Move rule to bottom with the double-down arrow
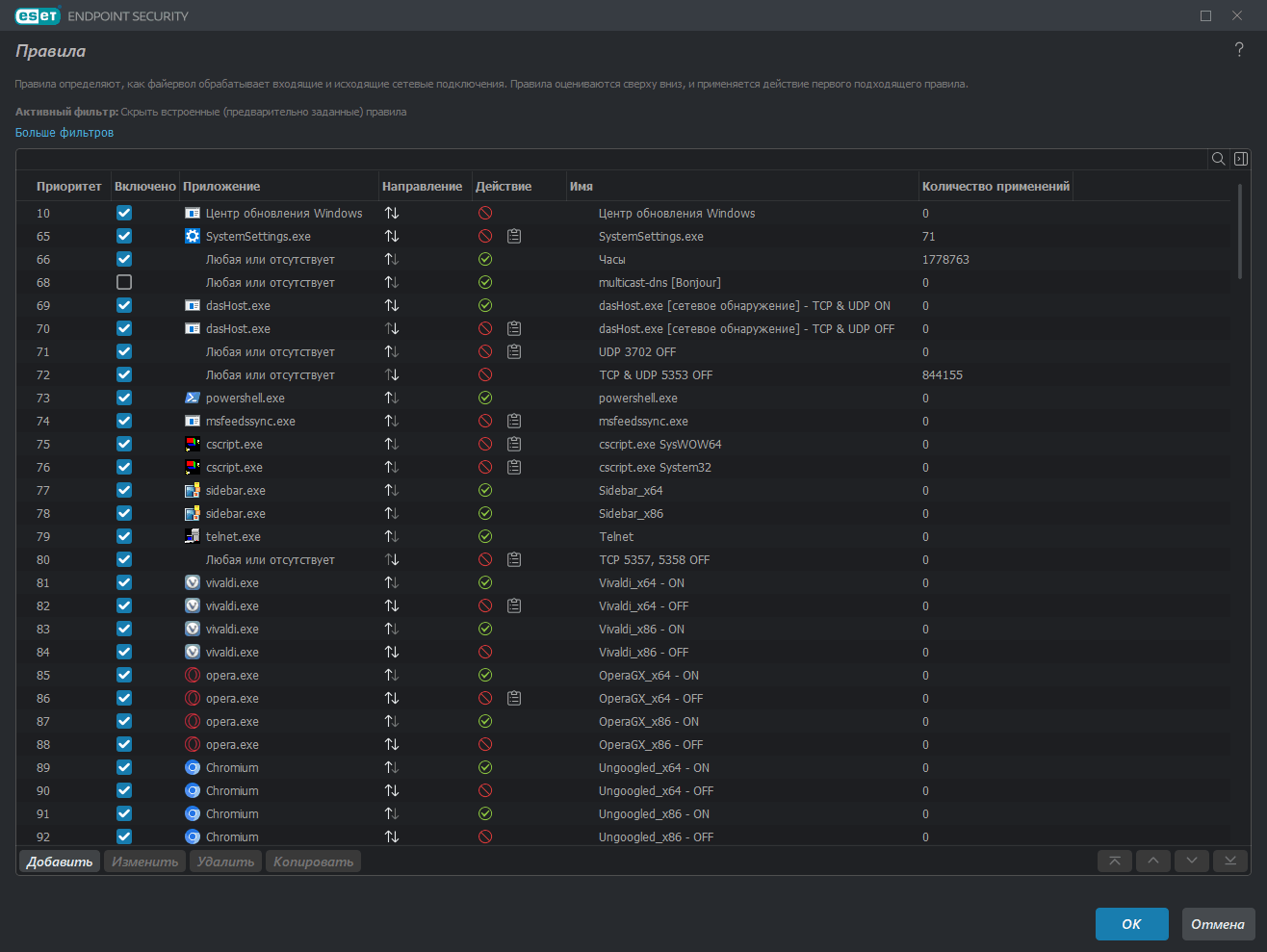 [x=1230, y=861]
